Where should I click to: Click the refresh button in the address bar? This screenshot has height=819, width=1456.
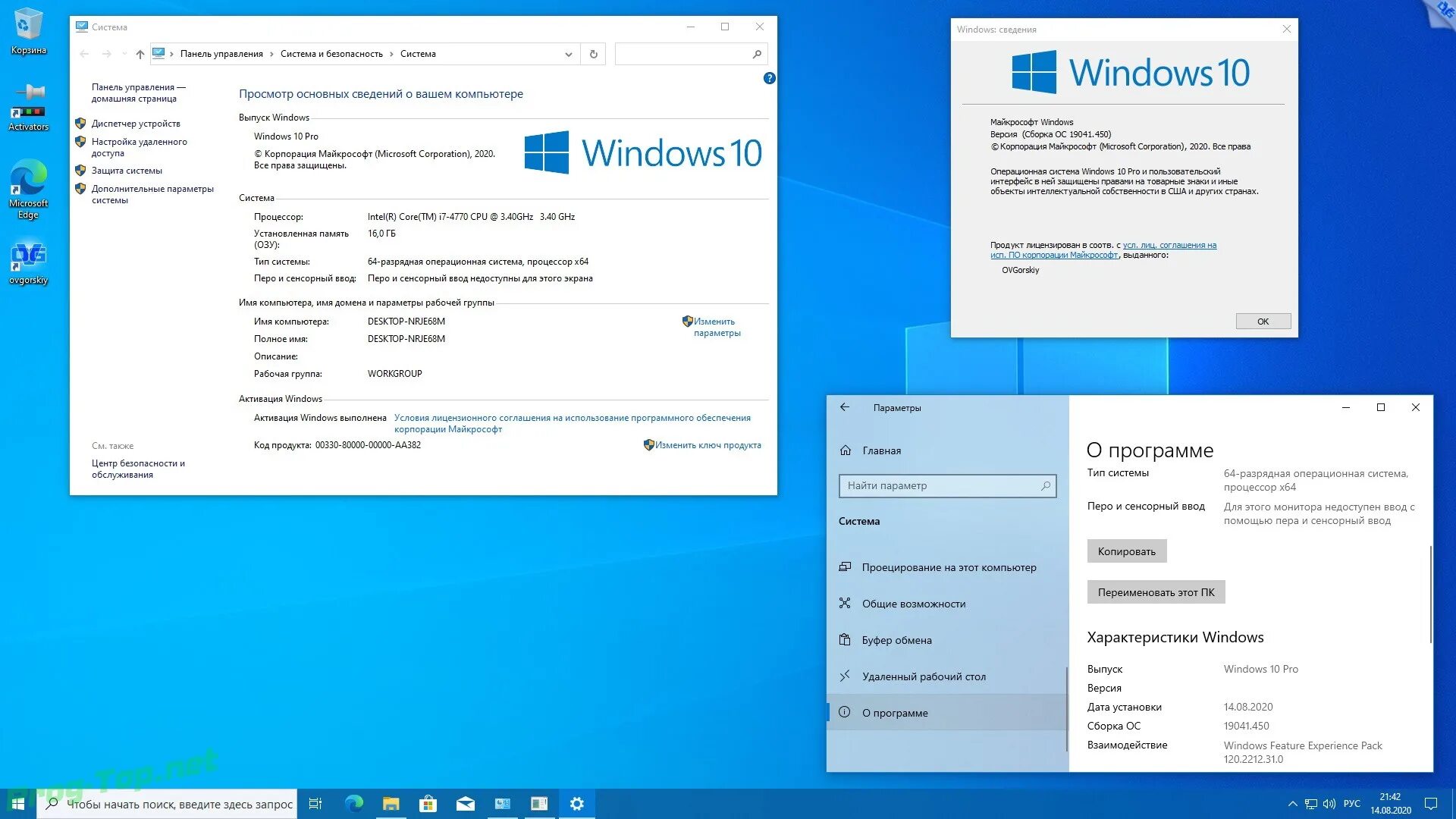(x=594, y=54)
